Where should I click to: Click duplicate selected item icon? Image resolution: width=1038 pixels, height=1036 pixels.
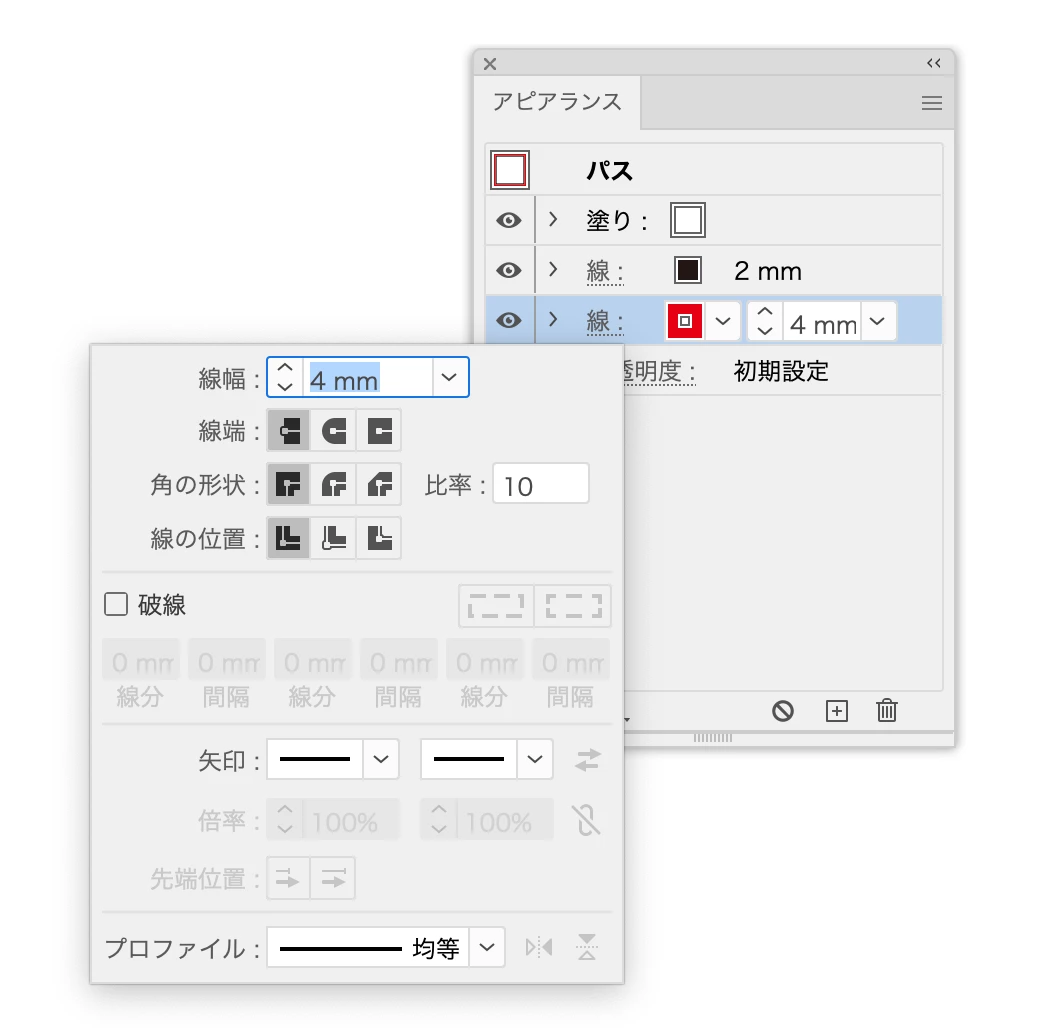click(837, 712)
